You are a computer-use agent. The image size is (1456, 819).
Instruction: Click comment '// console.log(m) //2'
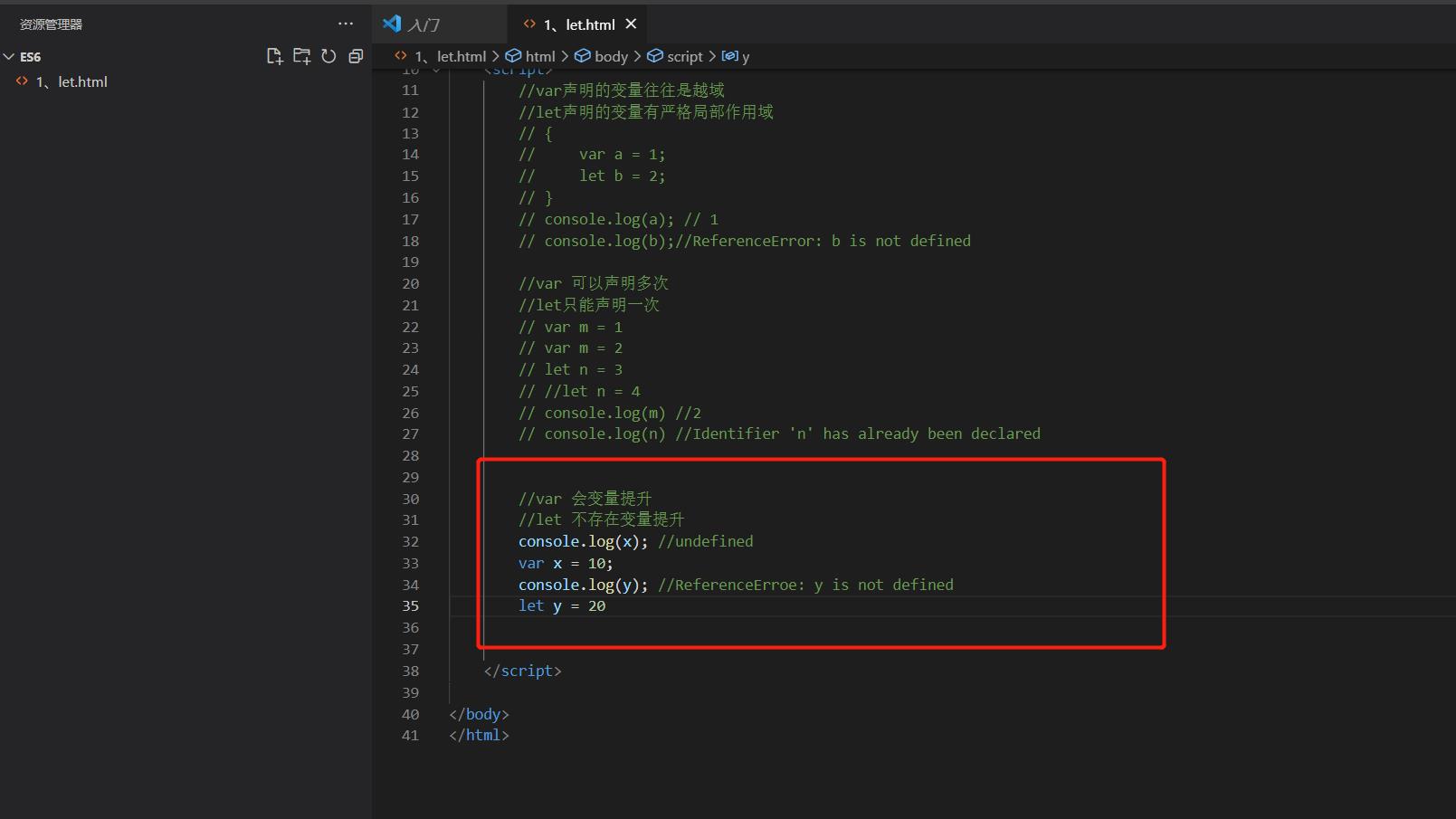[610, 413]
